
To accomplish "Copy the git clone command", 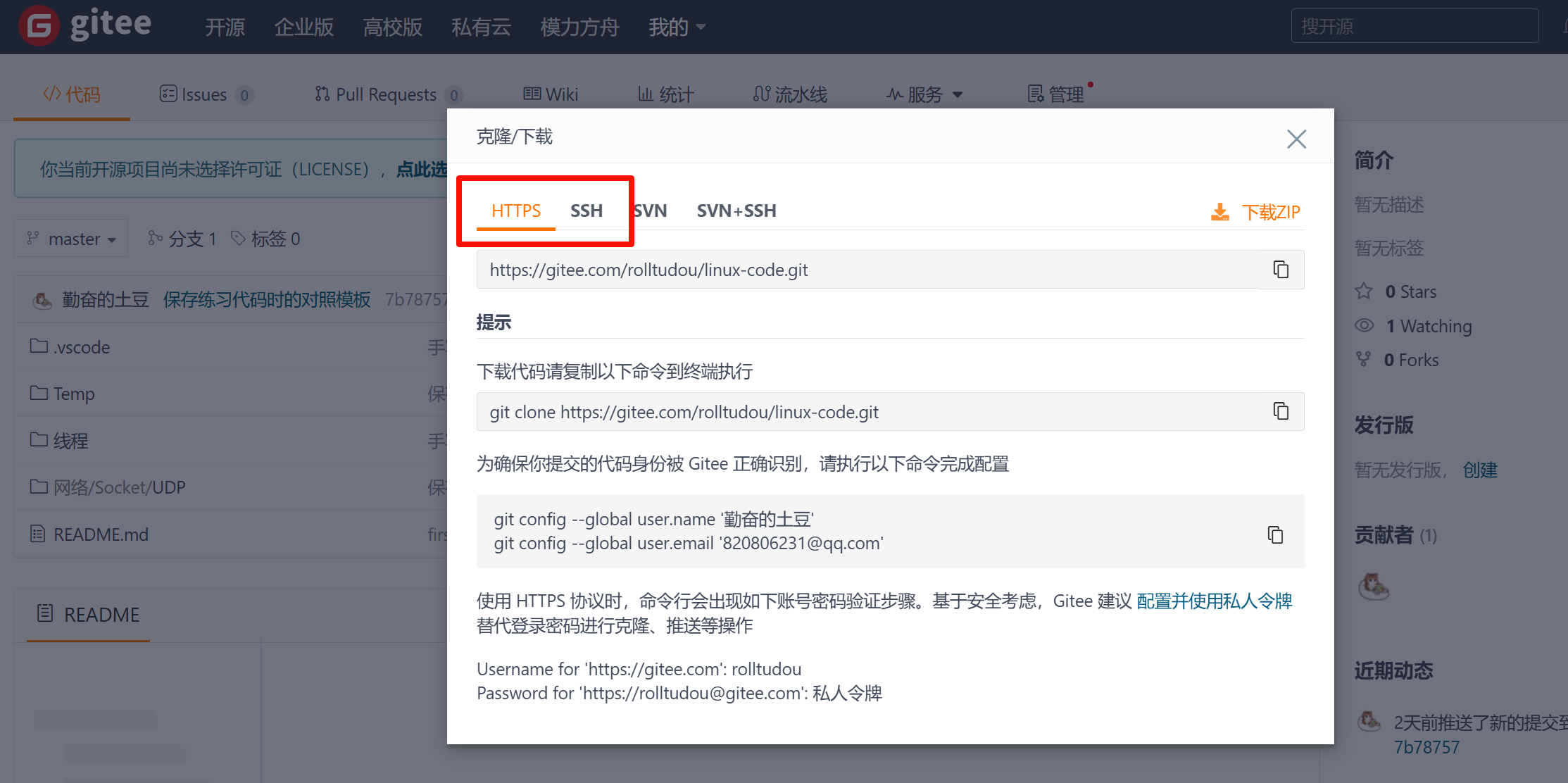I will tap(1281, 411).
